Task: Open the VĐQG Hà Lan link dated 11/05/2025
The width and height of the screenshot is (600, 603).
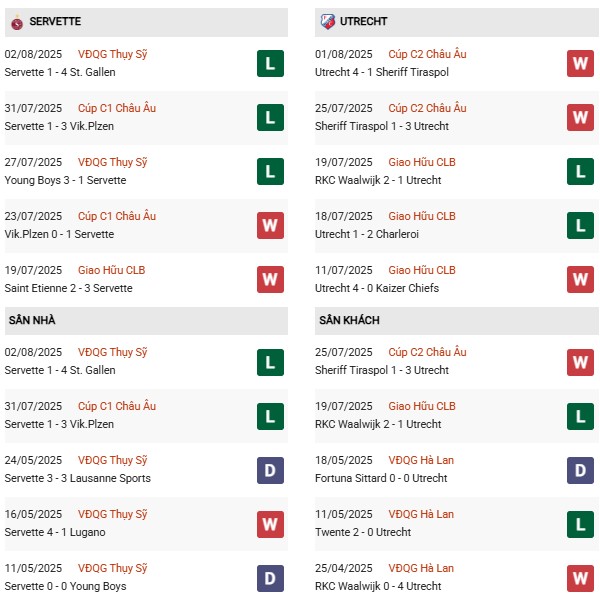Action: tap(421, 514)
